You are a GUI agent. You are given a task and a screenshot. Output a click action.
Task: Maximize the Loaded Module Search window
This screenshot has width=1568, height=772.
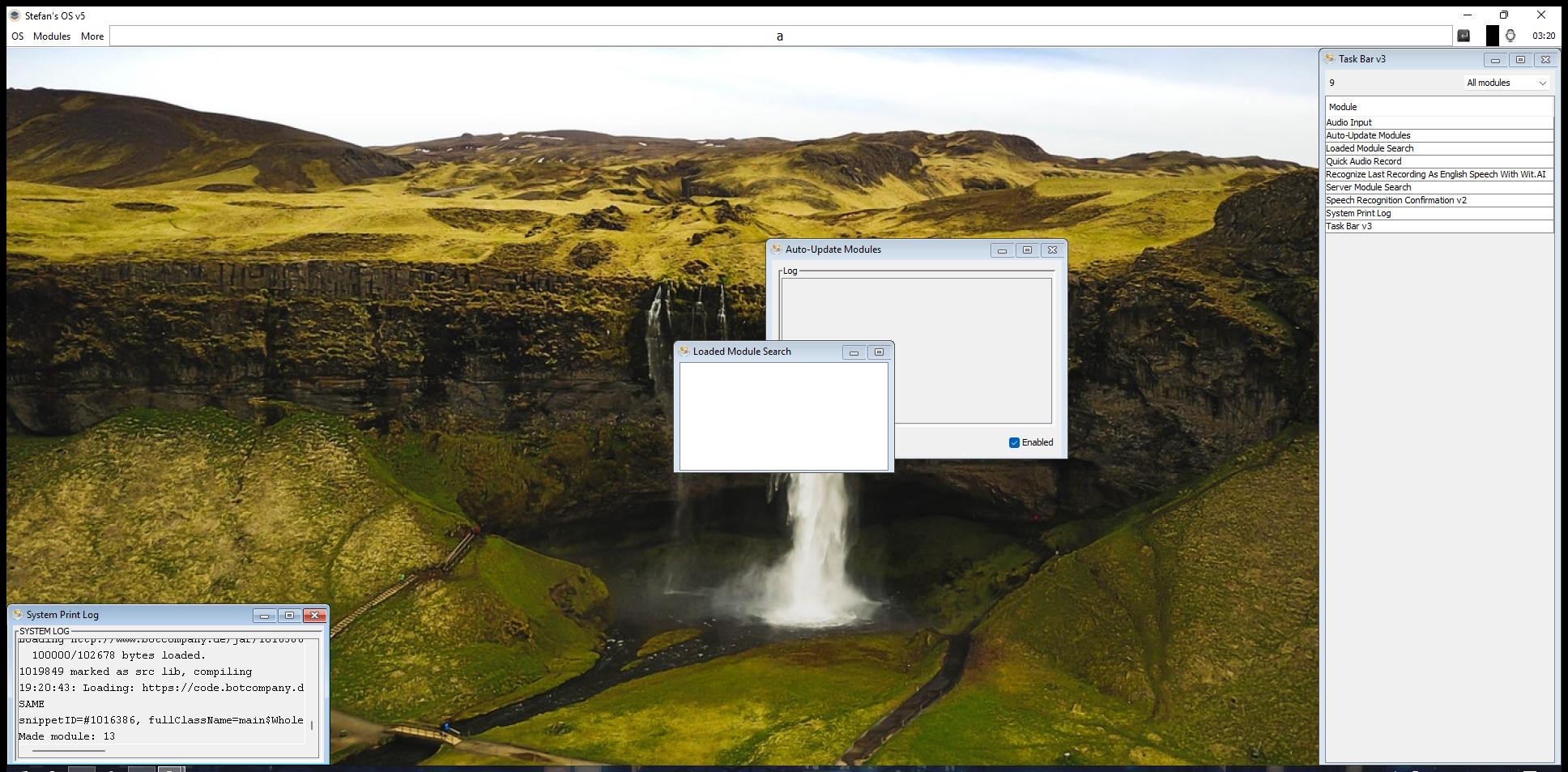(x=879, y=352)
